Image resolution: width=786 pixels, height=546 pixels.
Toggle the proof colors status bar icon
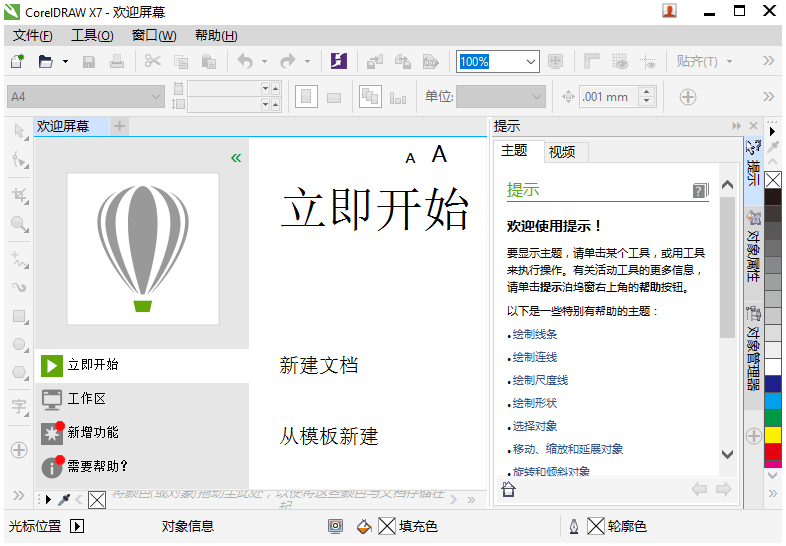pos(335,526)
